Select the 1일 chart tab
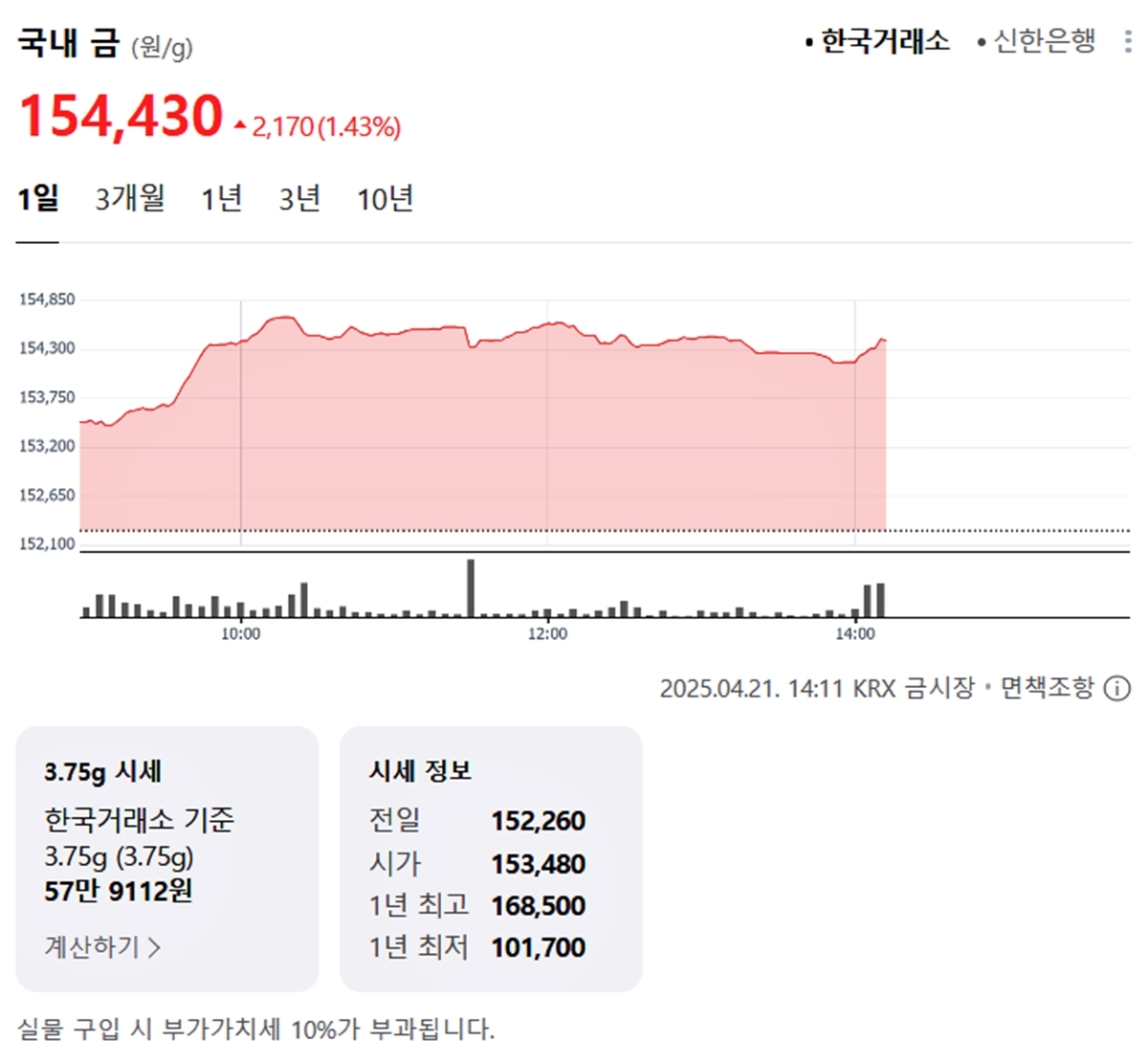Image resolution: width=1148 pixels, height=1063 pixels. (x=38, y=199)
